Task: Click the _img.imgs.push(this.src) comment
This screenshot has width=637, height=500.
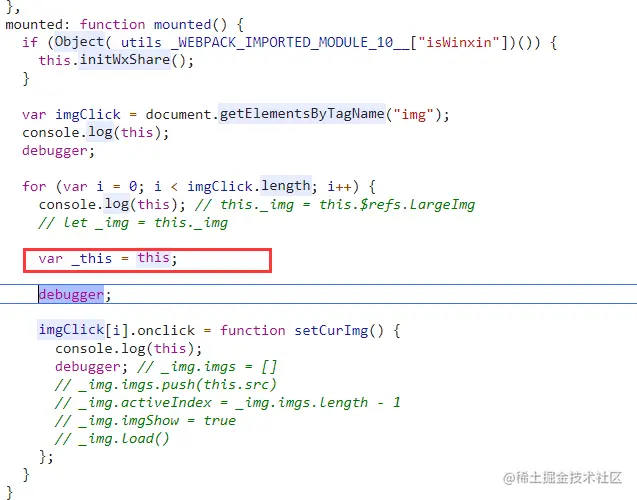Action: [x=166, y=384]
